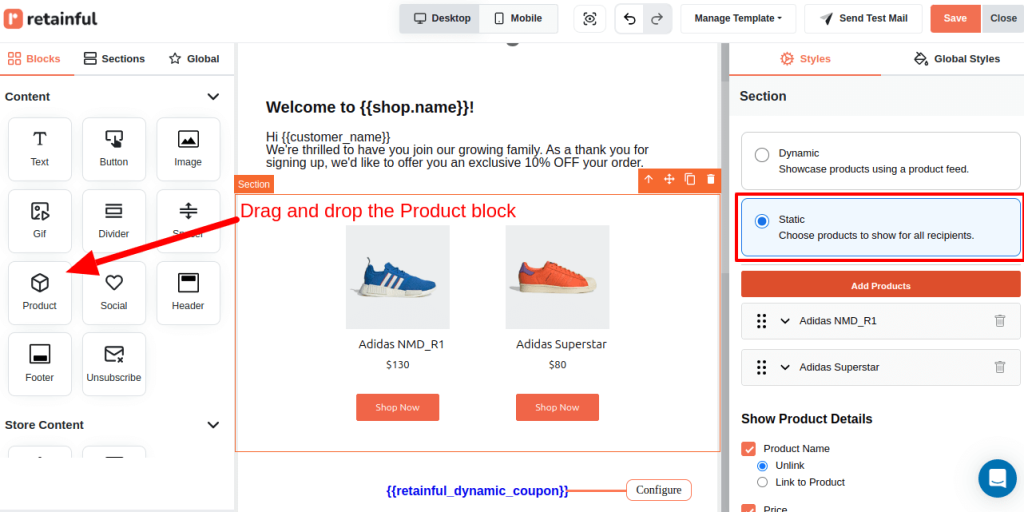1024x512 pixels.
Task: Delete Adidas NMD_R1 from product list
Action: pyautogui.click(x=1000, y=321)
